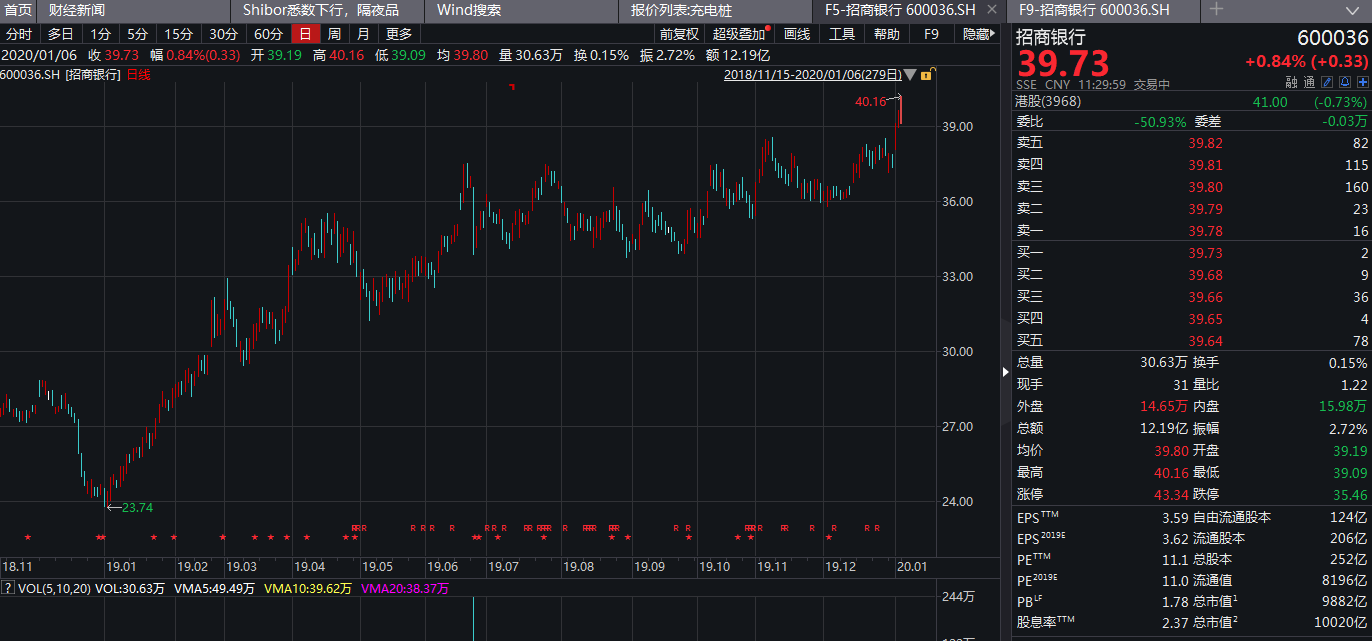Switch to the F9-招商银行 600036.SH tab
The width and height of the screenshot is (1372, 641).
pyautogui.click(x=1104, y=10)
